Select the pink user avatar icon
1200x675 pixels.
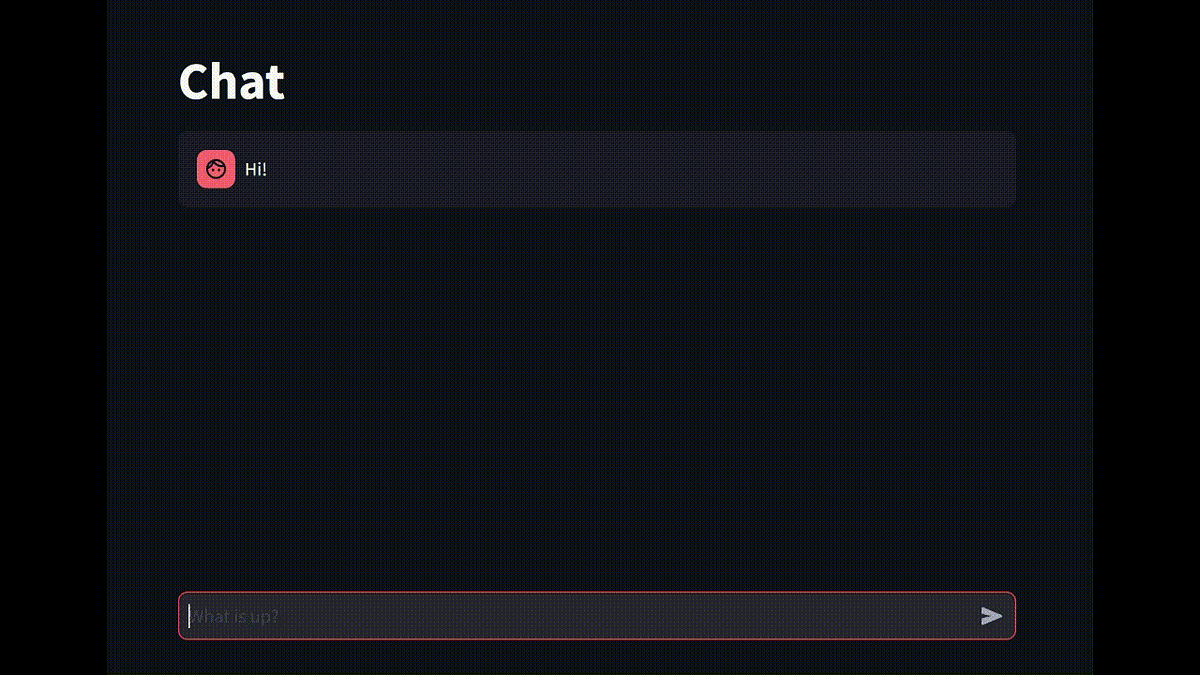[x=216, y=169]
